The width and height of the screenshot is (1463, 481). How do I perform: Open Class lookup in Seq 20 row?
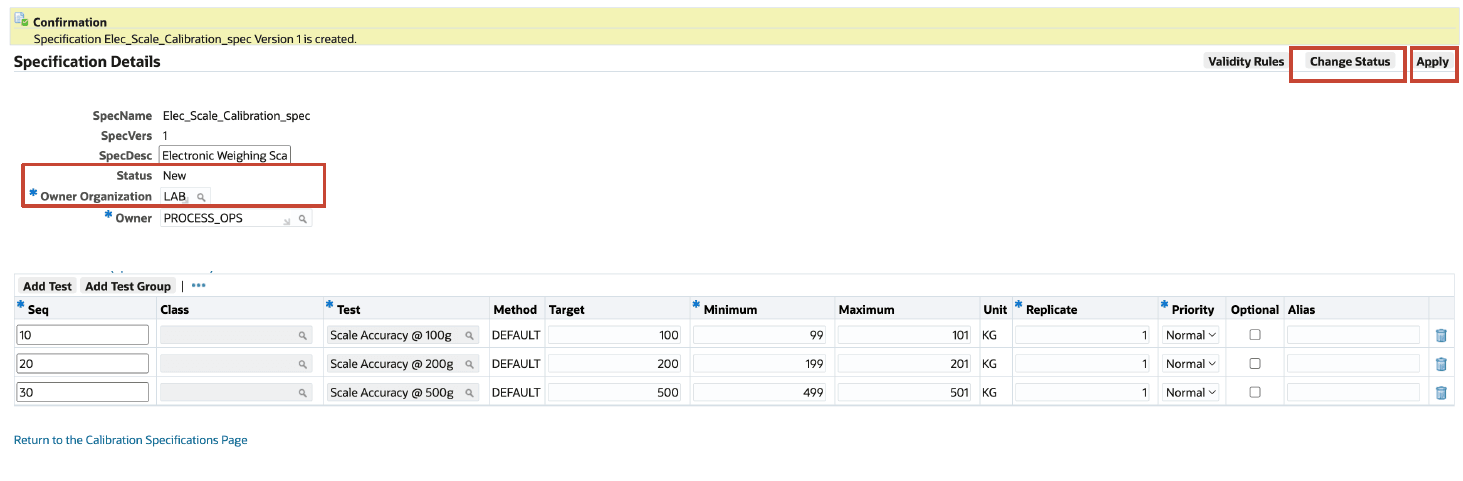(302, 364)
